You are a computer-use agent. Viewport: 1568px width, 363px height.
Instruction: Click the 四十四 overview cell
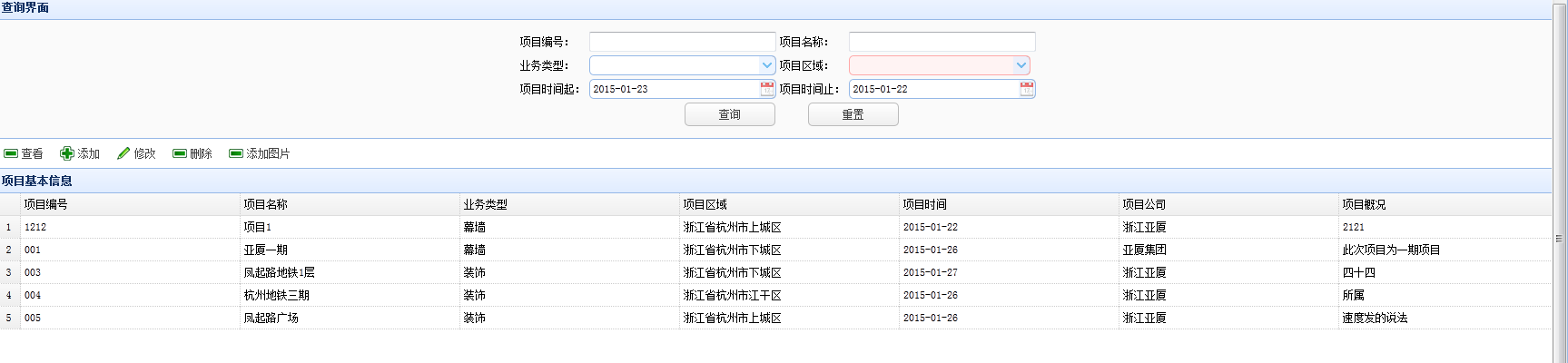pyautogui.click(x=1445, y=272)
